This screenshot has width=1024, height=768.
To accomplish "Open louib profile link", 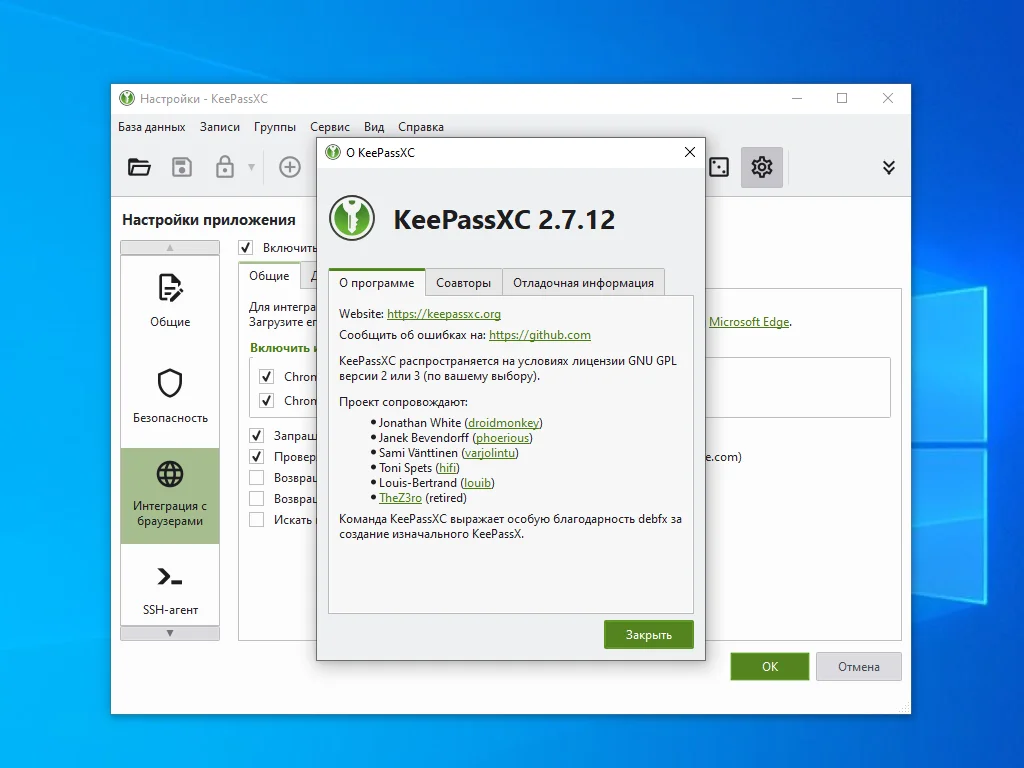I will tap(477, 483).
